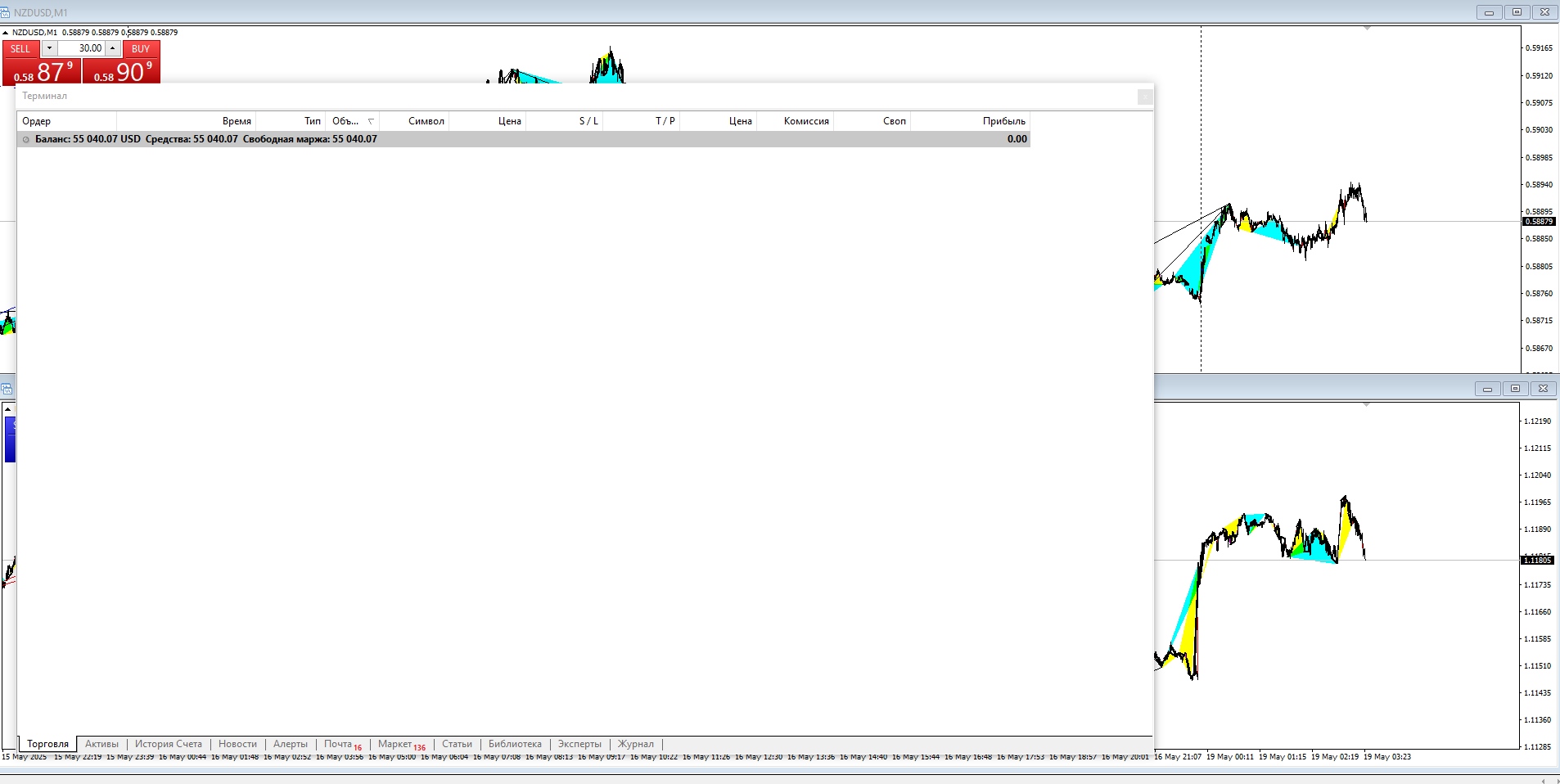Click the chart shift triangle marker on NZDUSD chart
This screenshot has height=784, width=1560.
[1366, 29]
